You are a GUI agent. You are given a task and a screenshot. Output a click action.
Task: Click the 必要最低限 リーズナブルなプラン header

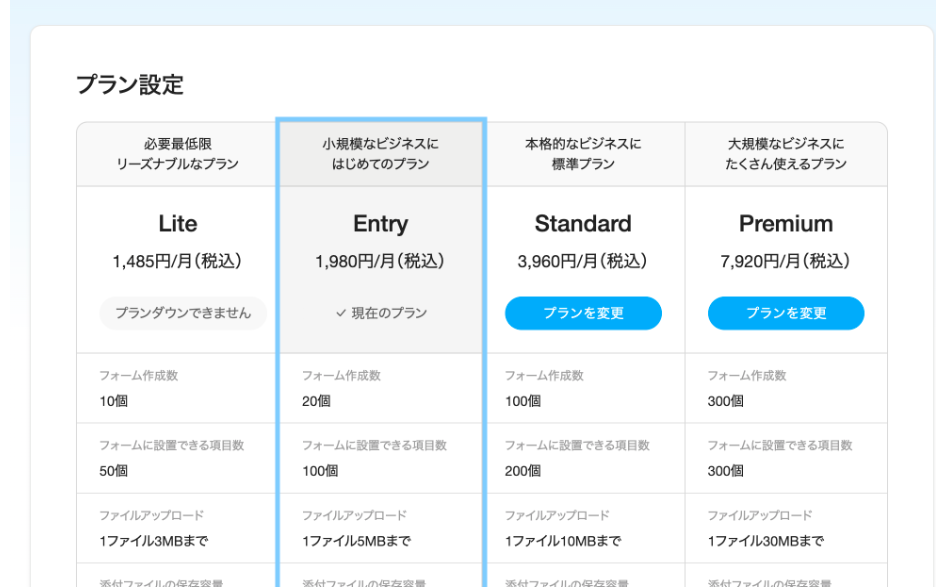pyautogui.click(x=177, y=153)
